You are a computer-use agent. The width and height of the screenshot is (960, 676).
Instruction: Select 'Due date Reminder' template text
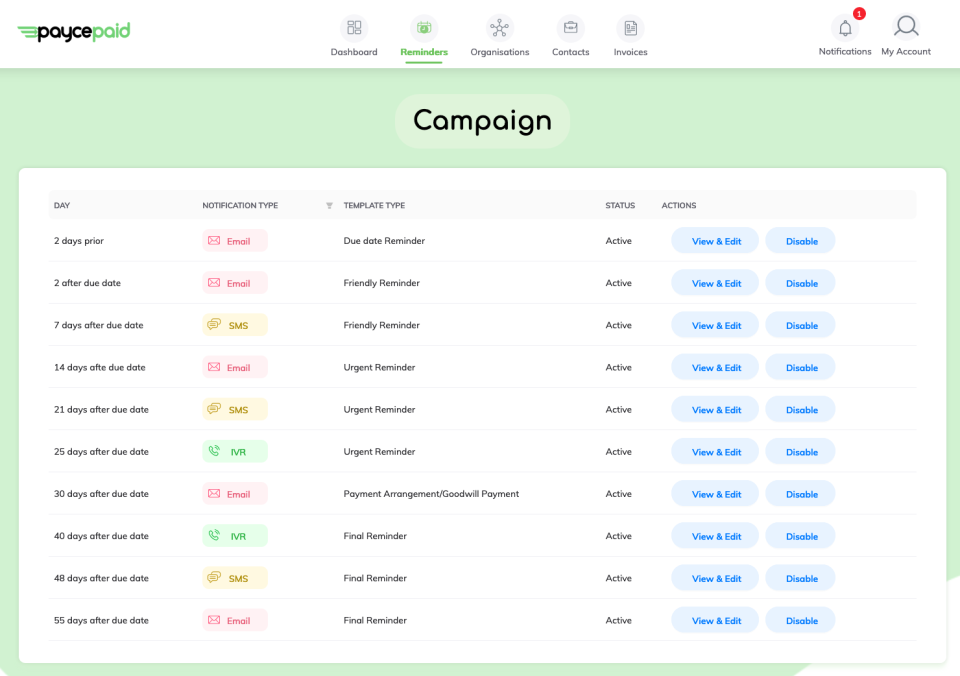[384, 241]
